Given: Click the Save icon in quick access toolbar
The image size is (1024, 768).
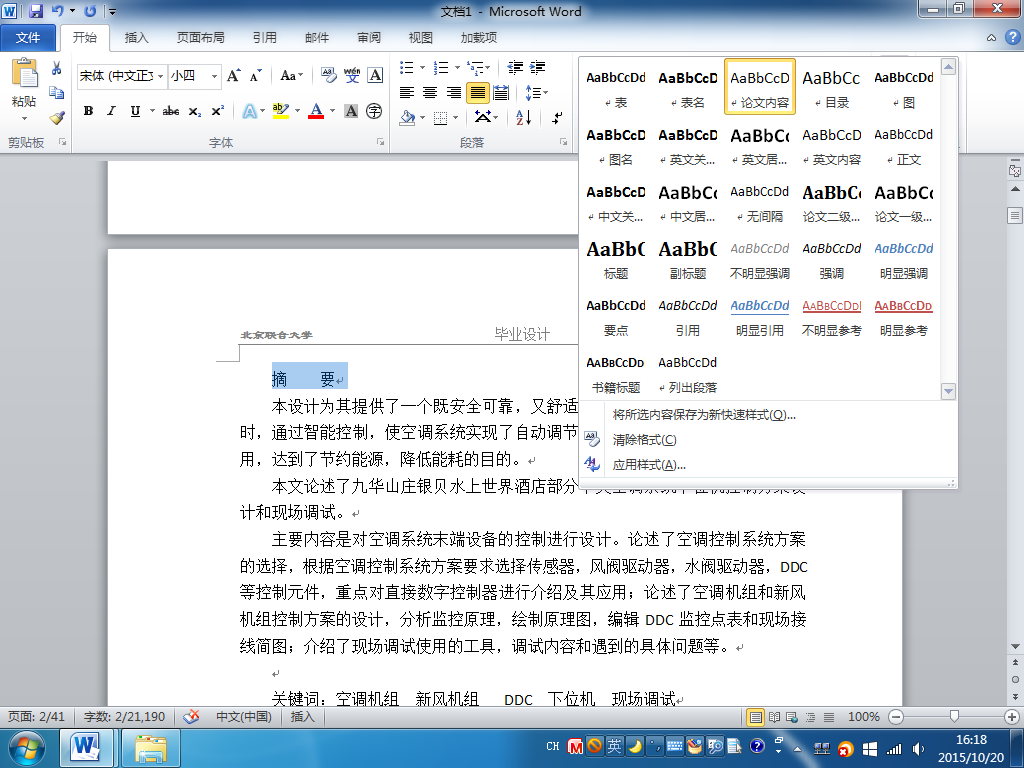Looking at the screenshot, I should click(36, 11).
